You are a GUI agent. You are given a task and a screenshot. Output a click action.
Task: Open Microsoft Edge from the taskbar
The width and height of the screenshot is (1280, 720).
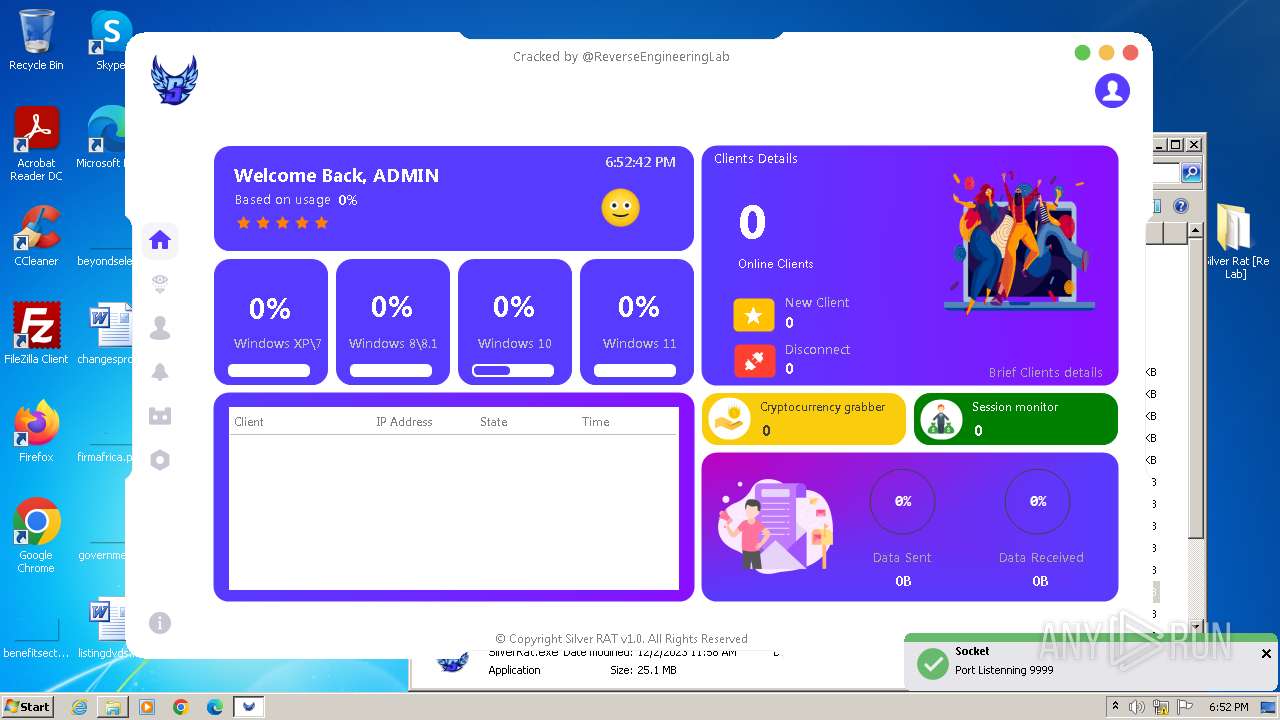coord(215,707)
